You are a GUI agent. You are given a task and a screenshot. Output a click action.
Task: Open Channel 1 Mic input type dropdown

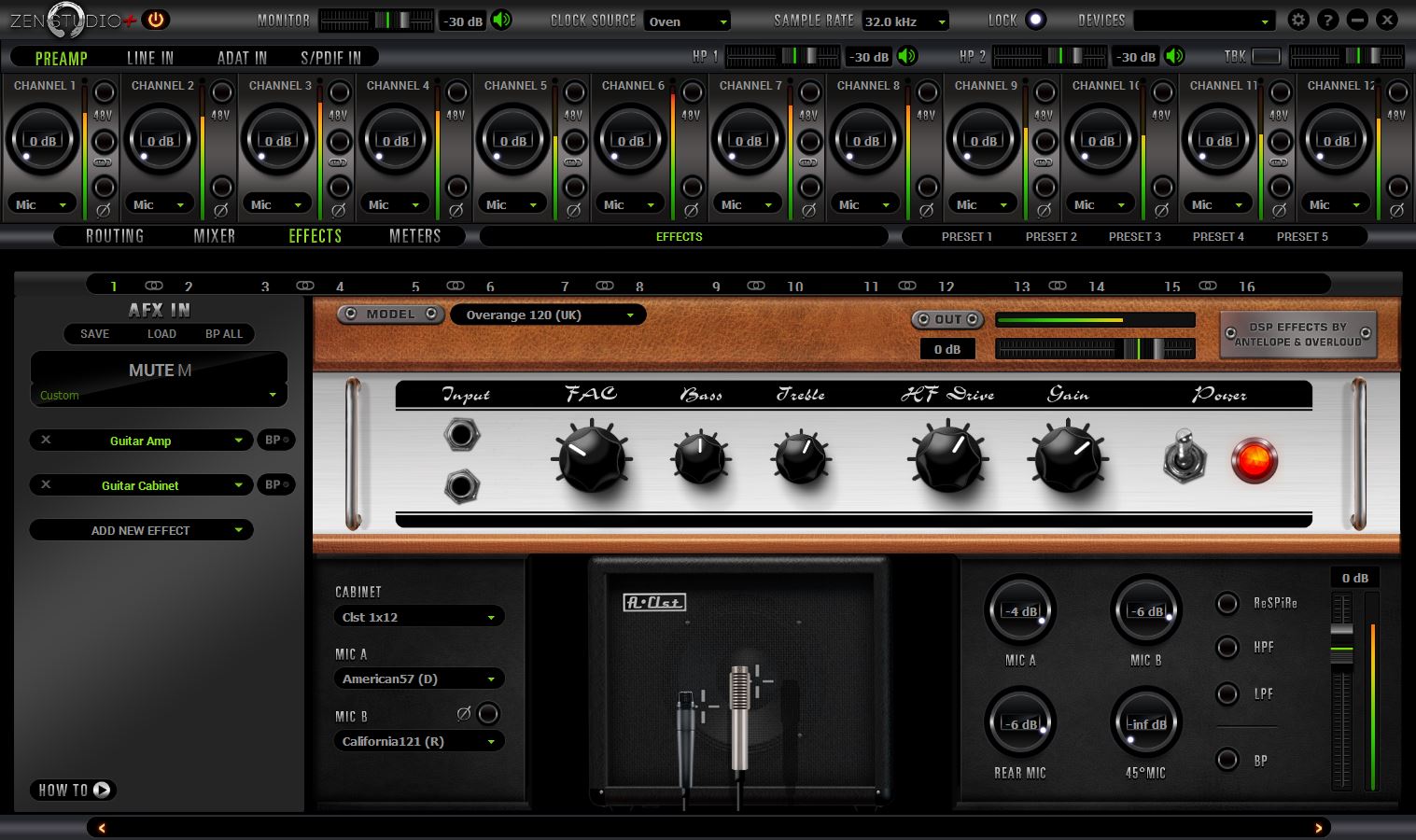click(x=43, y=204)
